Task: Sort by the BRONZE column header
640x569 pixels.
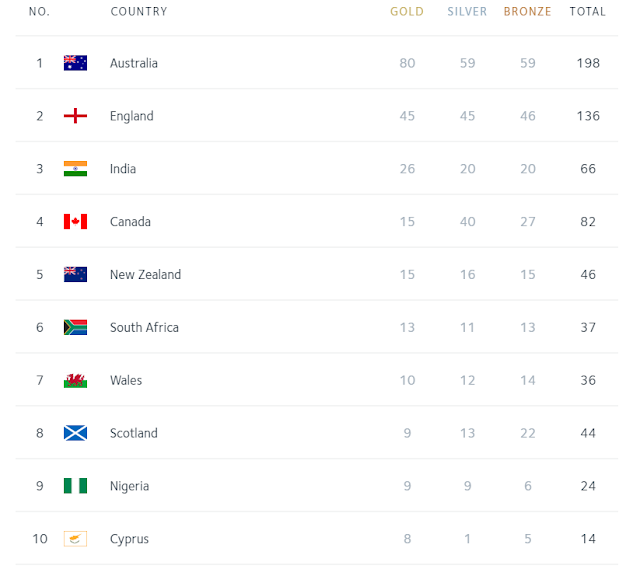Action: click(x=527, y=12)
